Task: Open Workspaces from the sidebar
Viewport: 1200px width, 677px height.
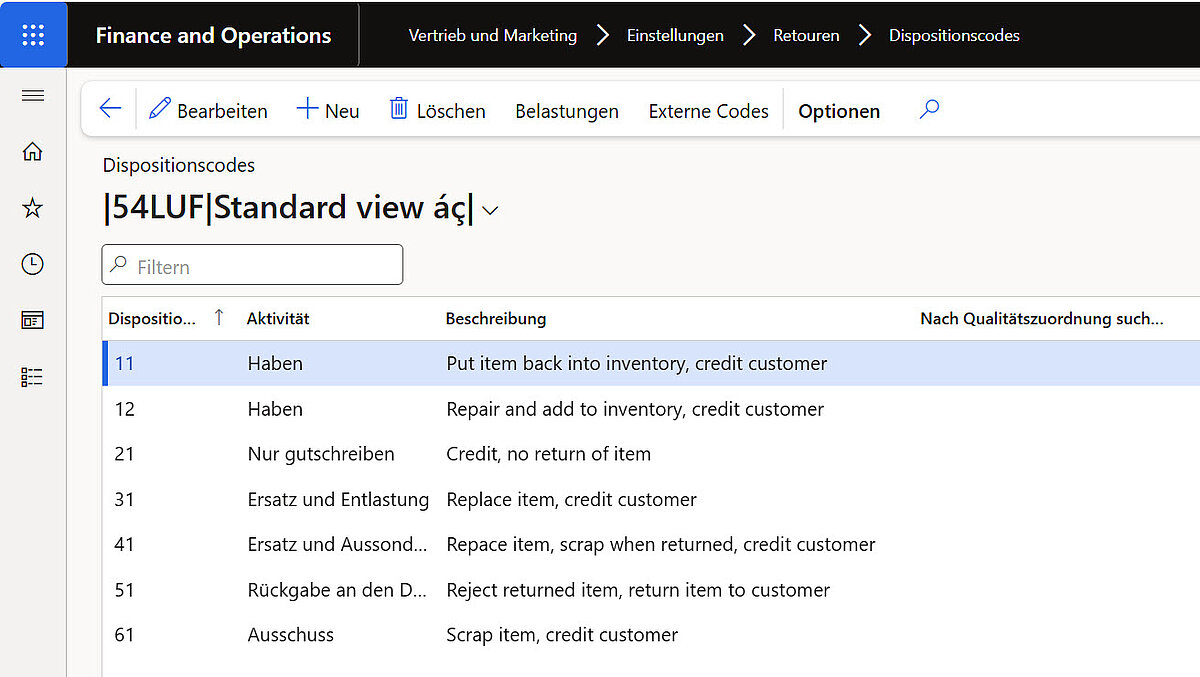Action: point(33,320)
